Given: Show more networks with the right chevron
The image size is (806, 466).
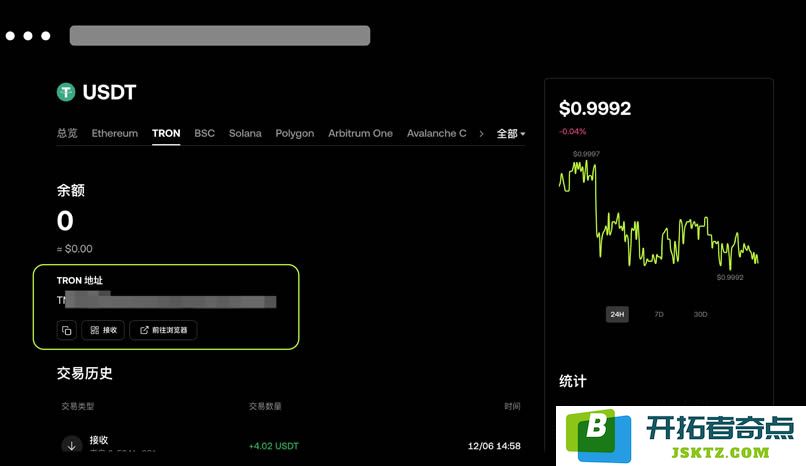Looking at the screenshot, I should tap(481, 134).
